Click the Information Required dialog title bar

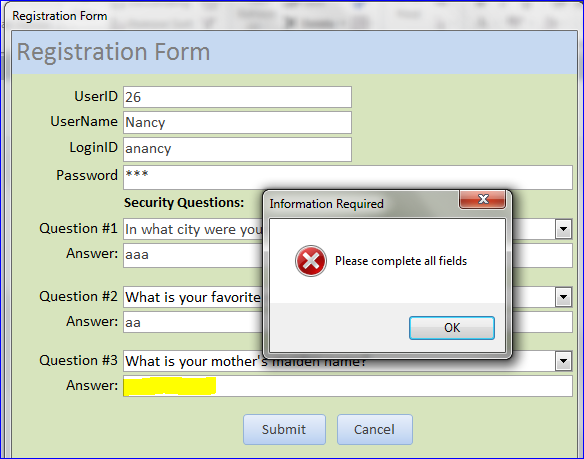(361, 204)
